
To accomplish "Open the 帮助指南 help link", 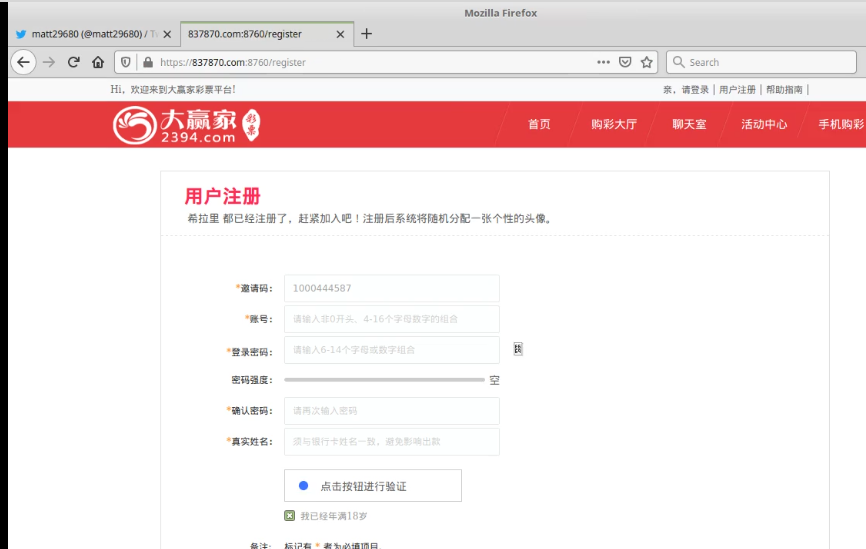I will pos(784,89).
